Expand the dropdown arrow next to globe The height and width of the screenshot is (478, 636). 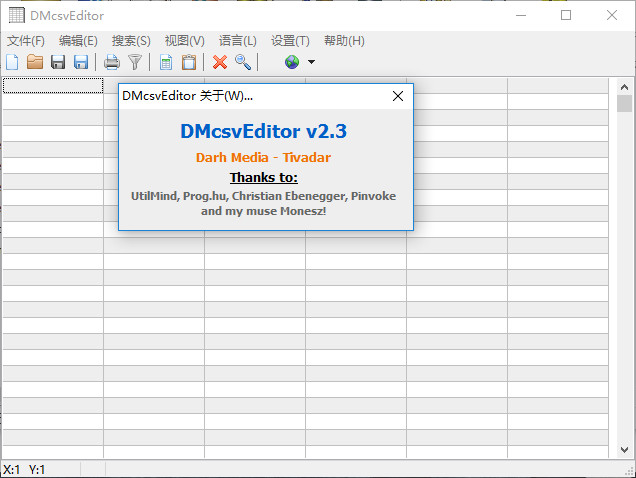coord(311,62)
